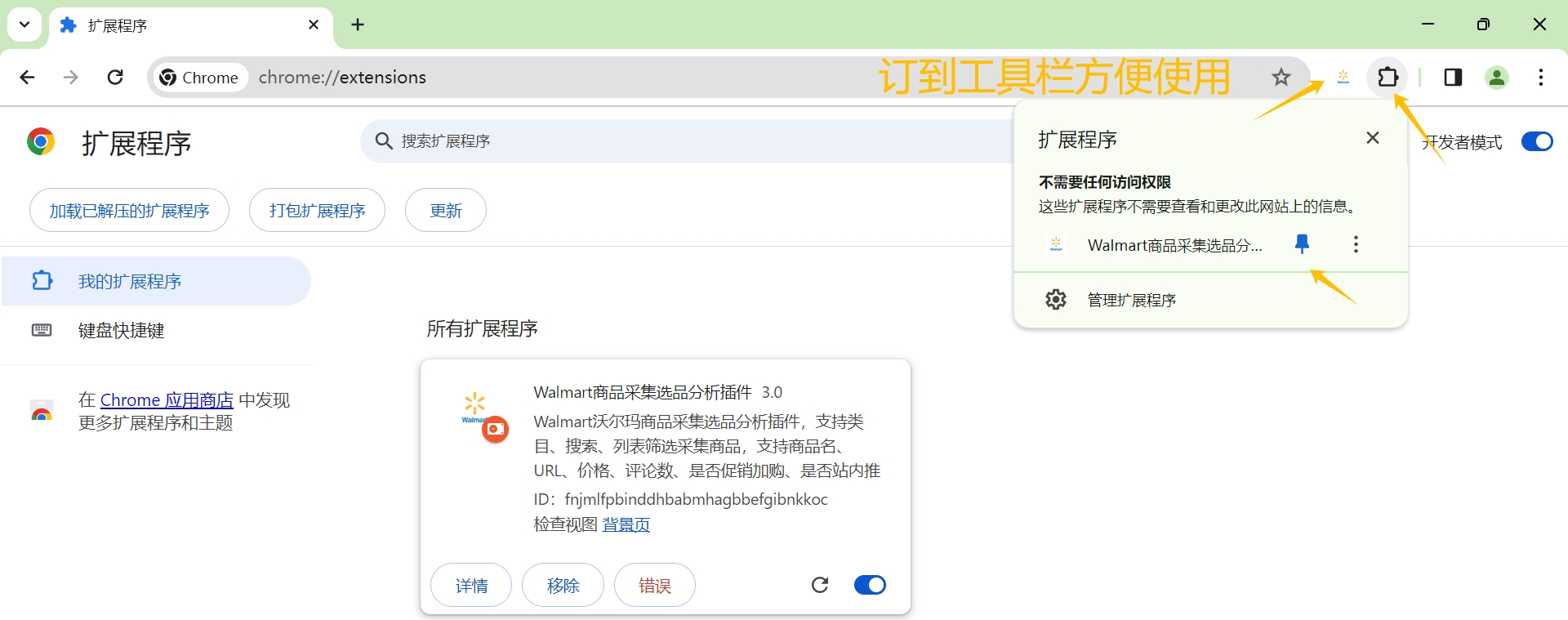Disable the Walmart extension with its toggle
This screenshot has height=620, width=1568.
point(870,585)
